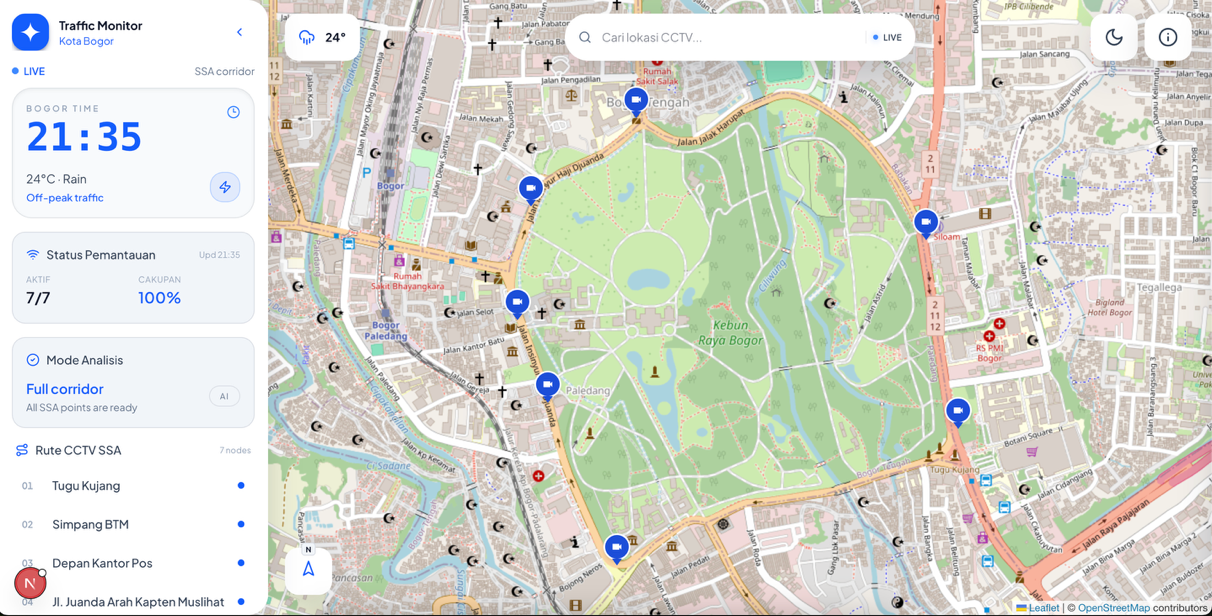Click the blue status dot for Simpang BTM
The height and width of the screenshot is (616, 1212).
pyautogui.click(x=241, y=524)
